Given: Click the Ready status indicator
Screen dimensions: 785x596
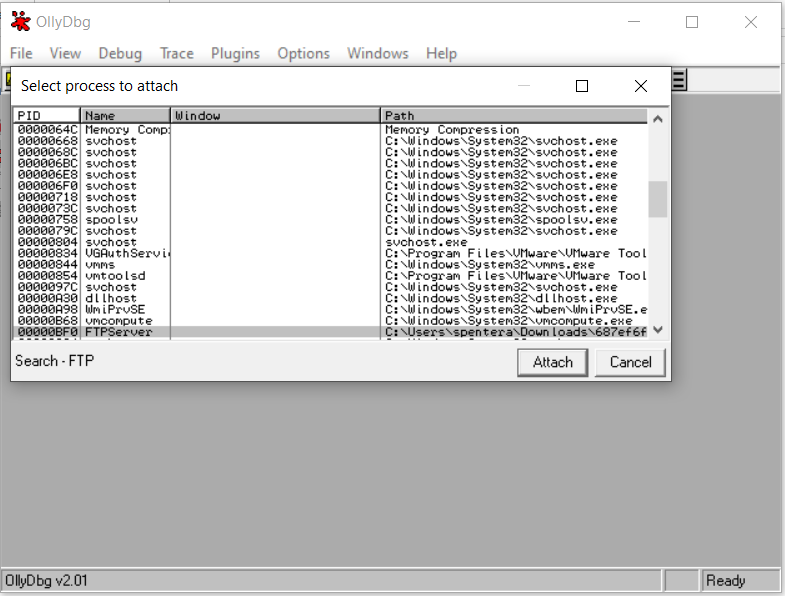Looking at the screenshot, I should 725,580.
